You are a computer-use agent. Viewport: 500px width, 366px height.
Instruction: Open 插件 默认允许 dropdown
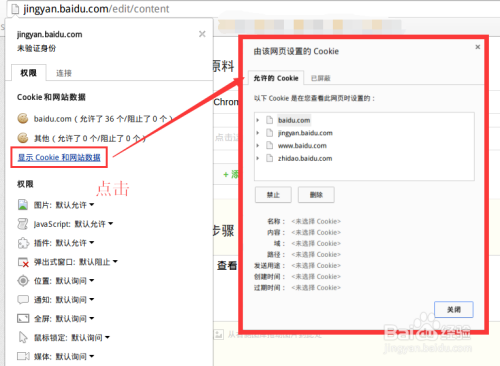click(x=75, y=243)
